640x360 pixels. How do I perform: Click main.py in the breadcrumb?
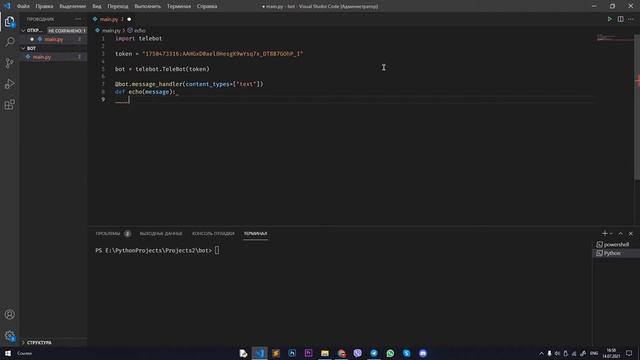(111, 31)
